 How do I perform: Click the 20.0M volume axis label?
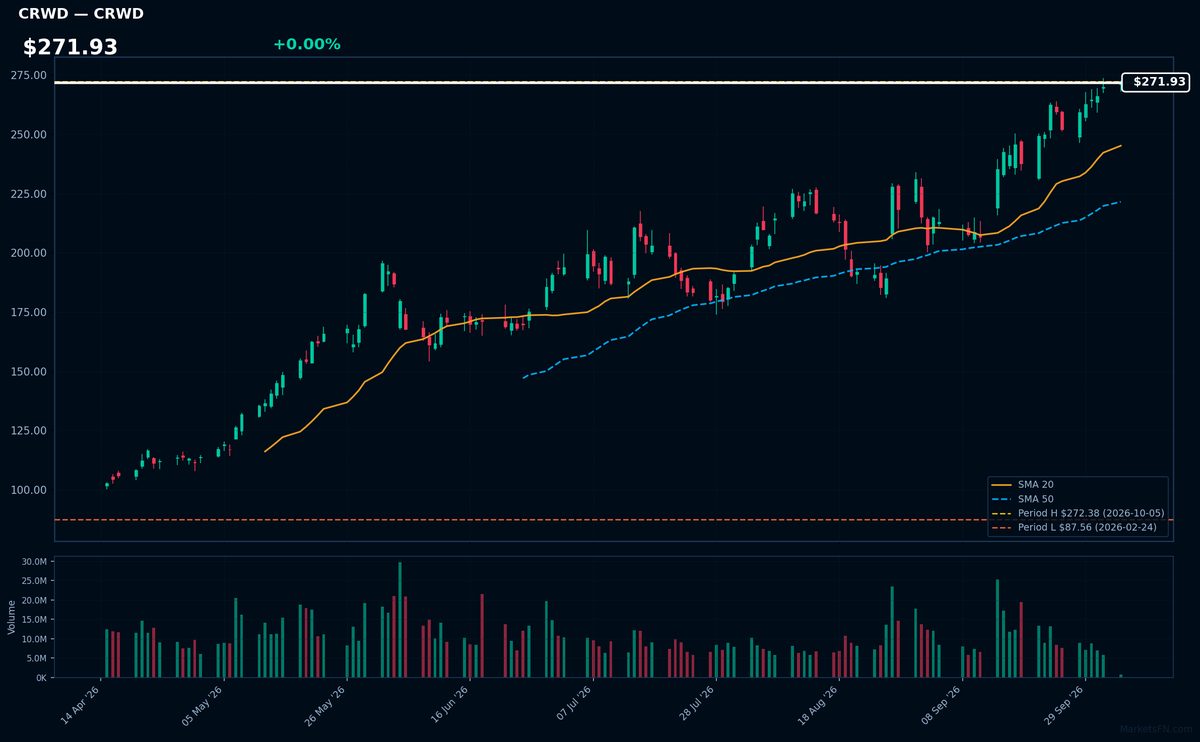click(34, 600)
